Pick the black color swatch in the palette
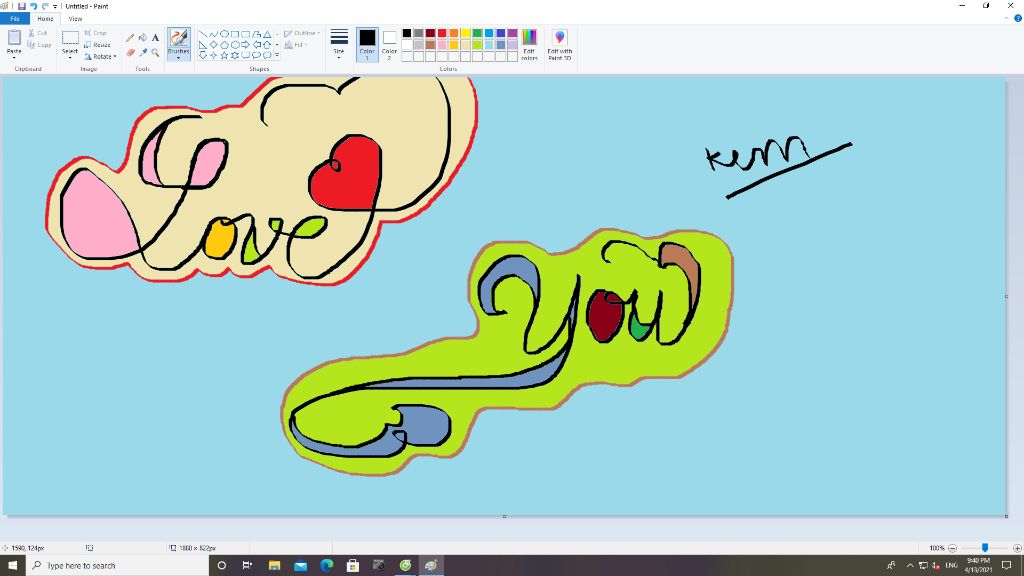 coord(407,33)
